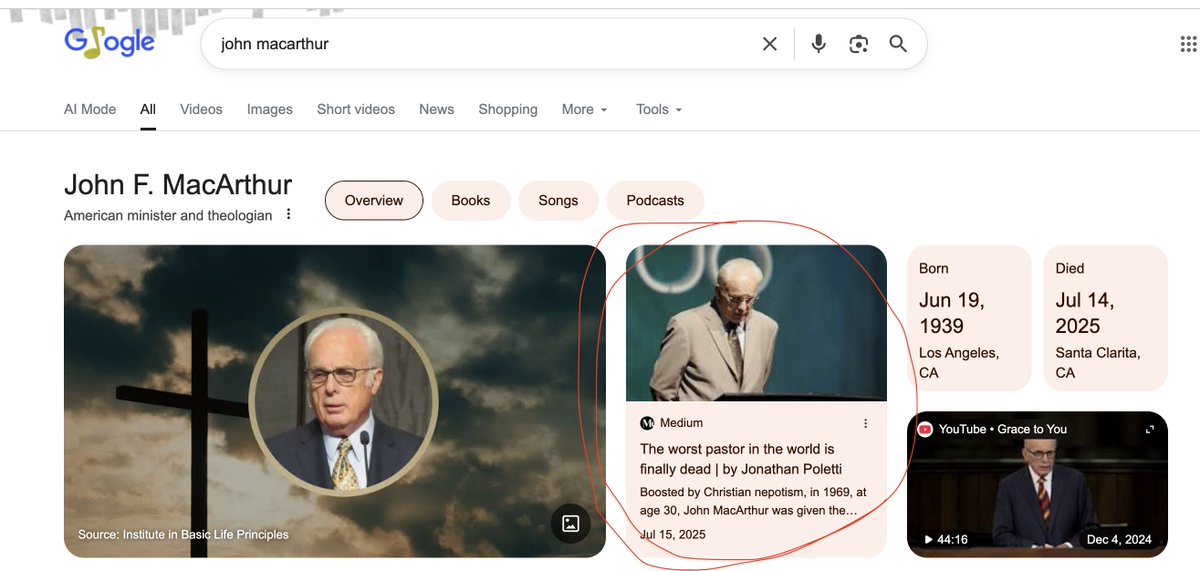The image size is (1200, 571).
Task: Click the Jul 15, 2025 article date
Action: [x=673, y=535]
